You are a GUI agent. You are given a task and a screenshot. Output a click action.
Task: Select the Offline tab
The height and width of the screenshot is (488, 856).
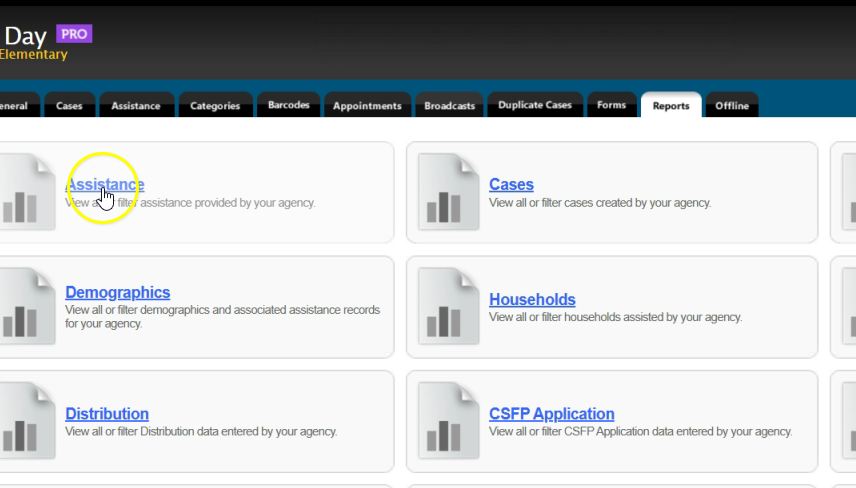click(731, 106)
